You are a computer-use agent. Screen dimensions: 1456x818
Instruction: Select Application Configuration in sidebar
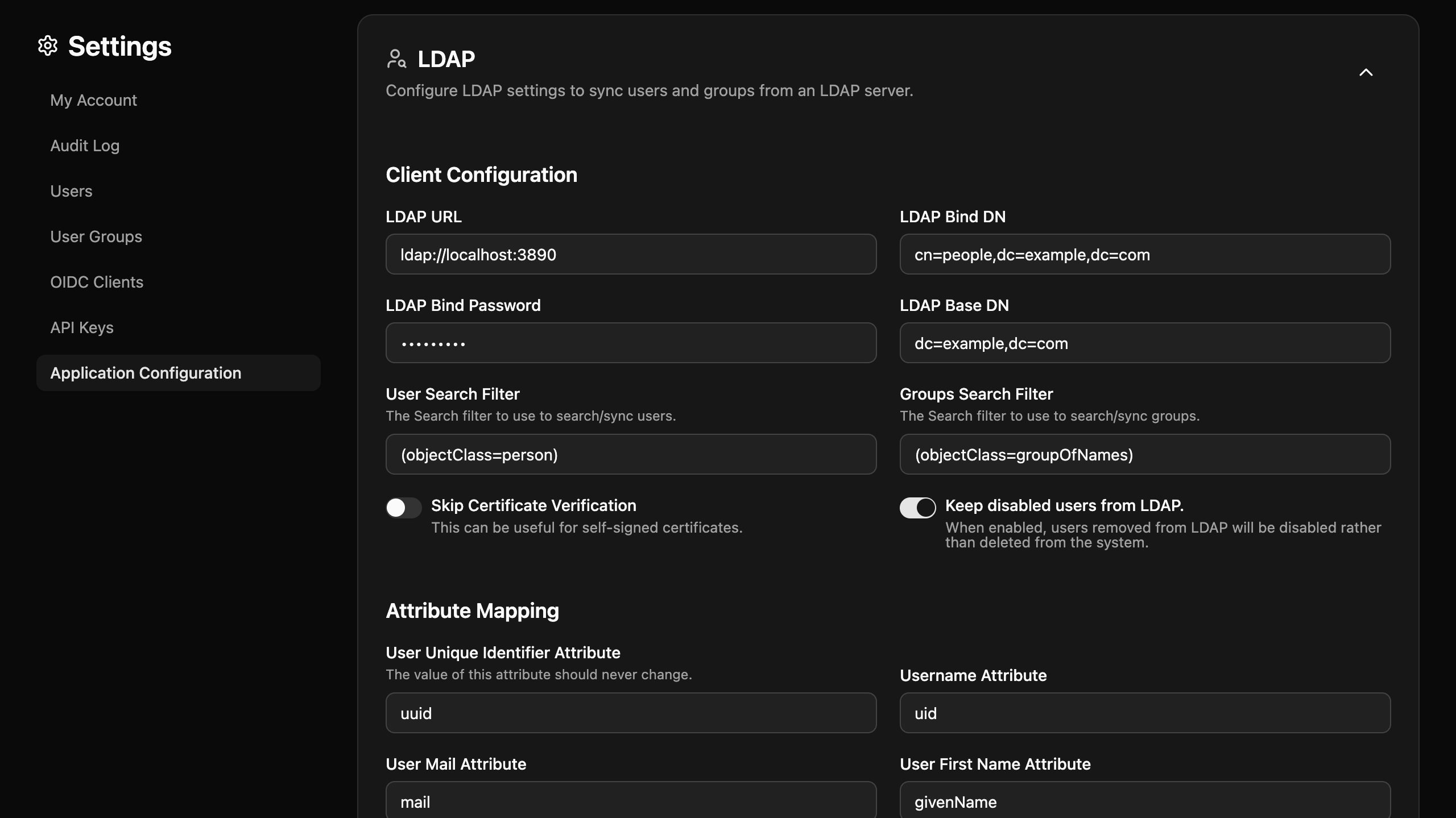point(146,373)
